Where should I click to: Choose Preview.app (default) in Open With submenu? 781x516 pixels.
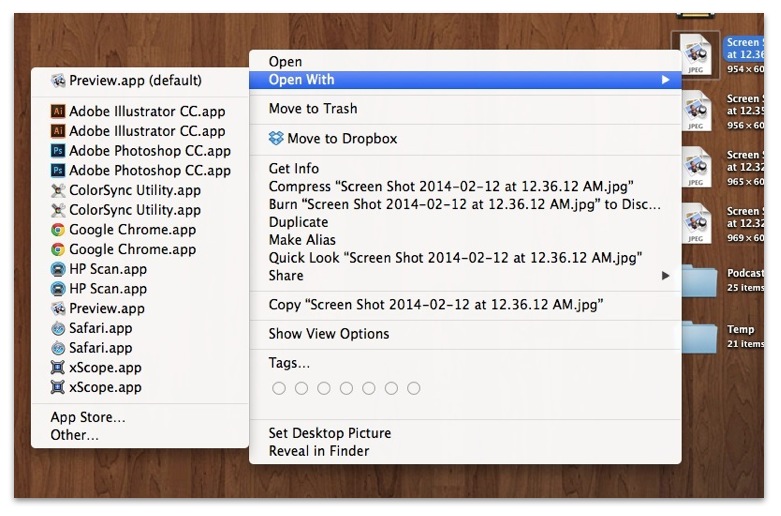click(x=139, y=80)
